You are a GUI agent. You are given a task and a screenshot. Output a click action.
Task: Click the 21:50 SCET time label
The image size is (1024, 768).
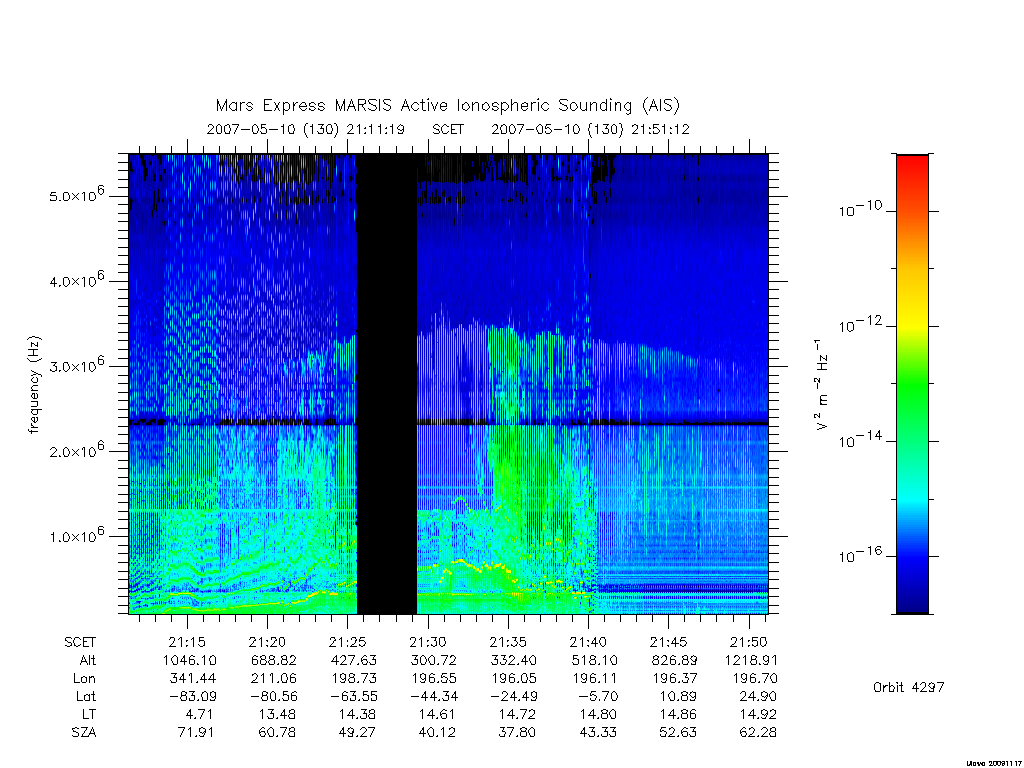click(x=748, y=642)
